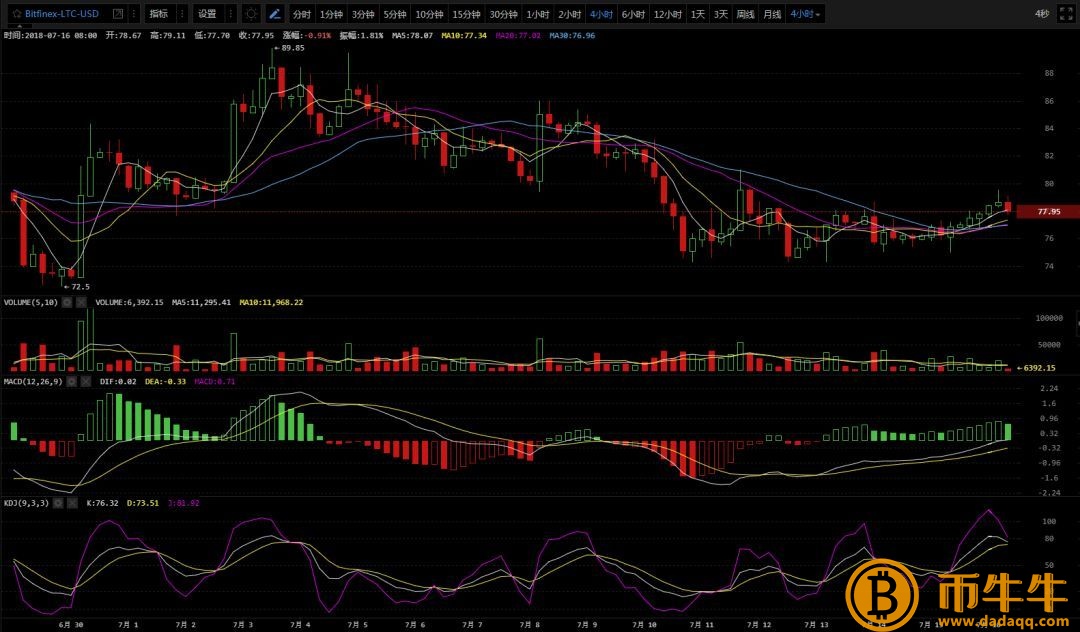
Task: Select the 1分钟 interval
Action: click(x=331, y=14)
